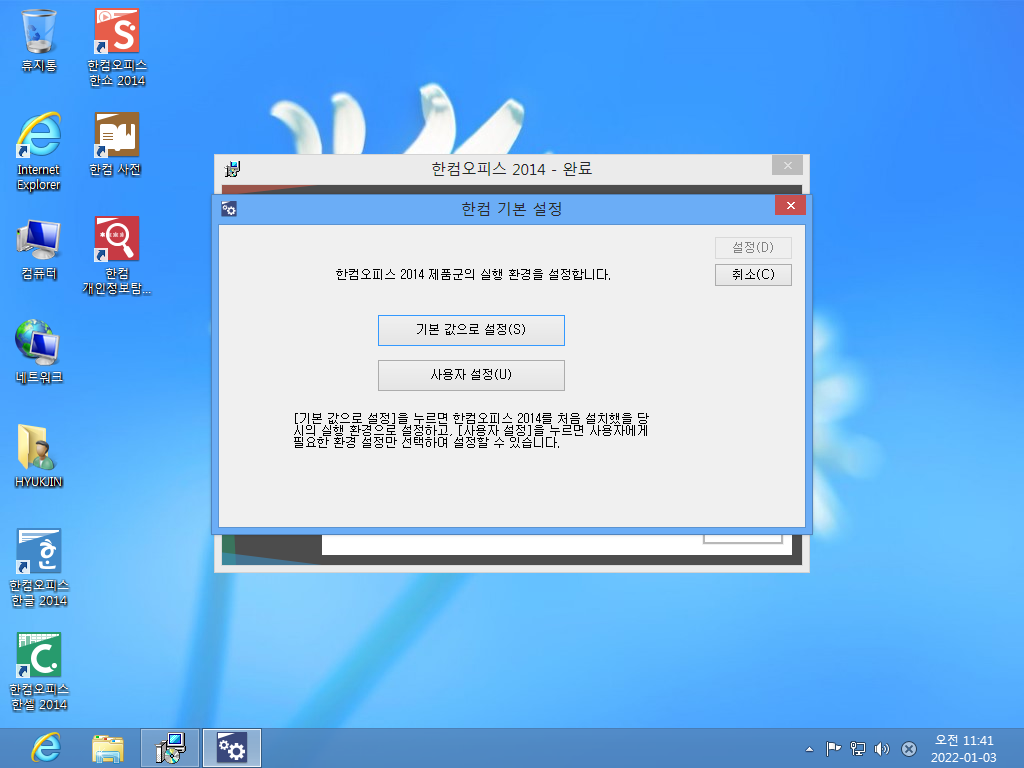Launch 한컴오피스 한글 2014 shortcut

coord(39,568)
